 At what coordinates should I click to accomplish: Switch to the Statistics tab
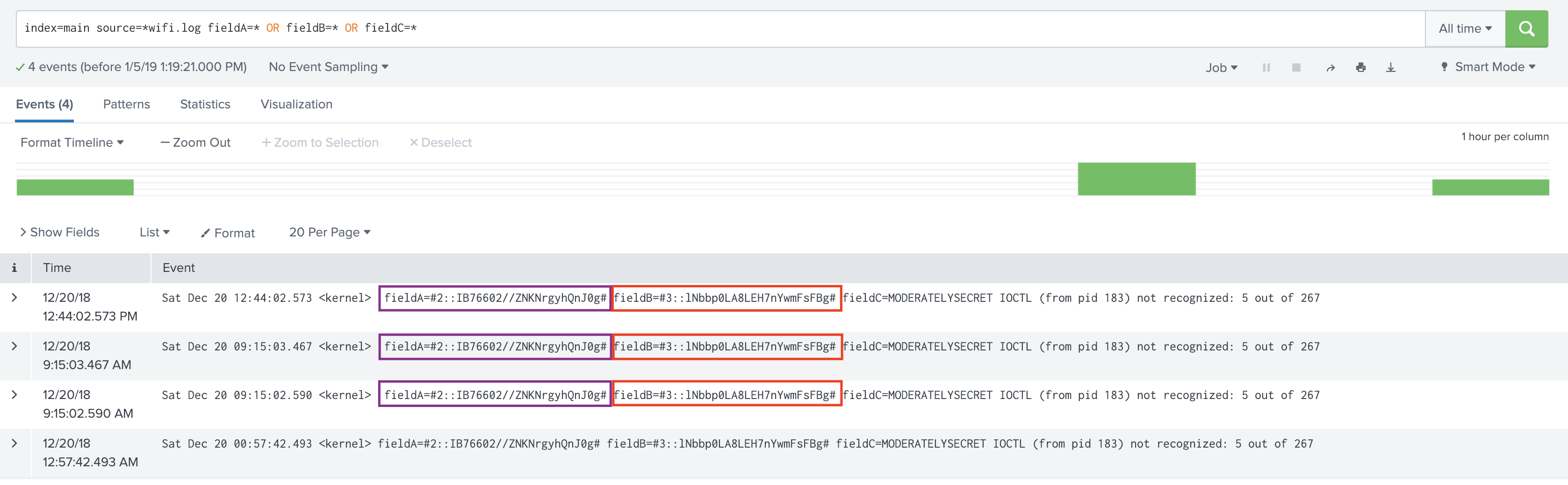tap(204, 104)
